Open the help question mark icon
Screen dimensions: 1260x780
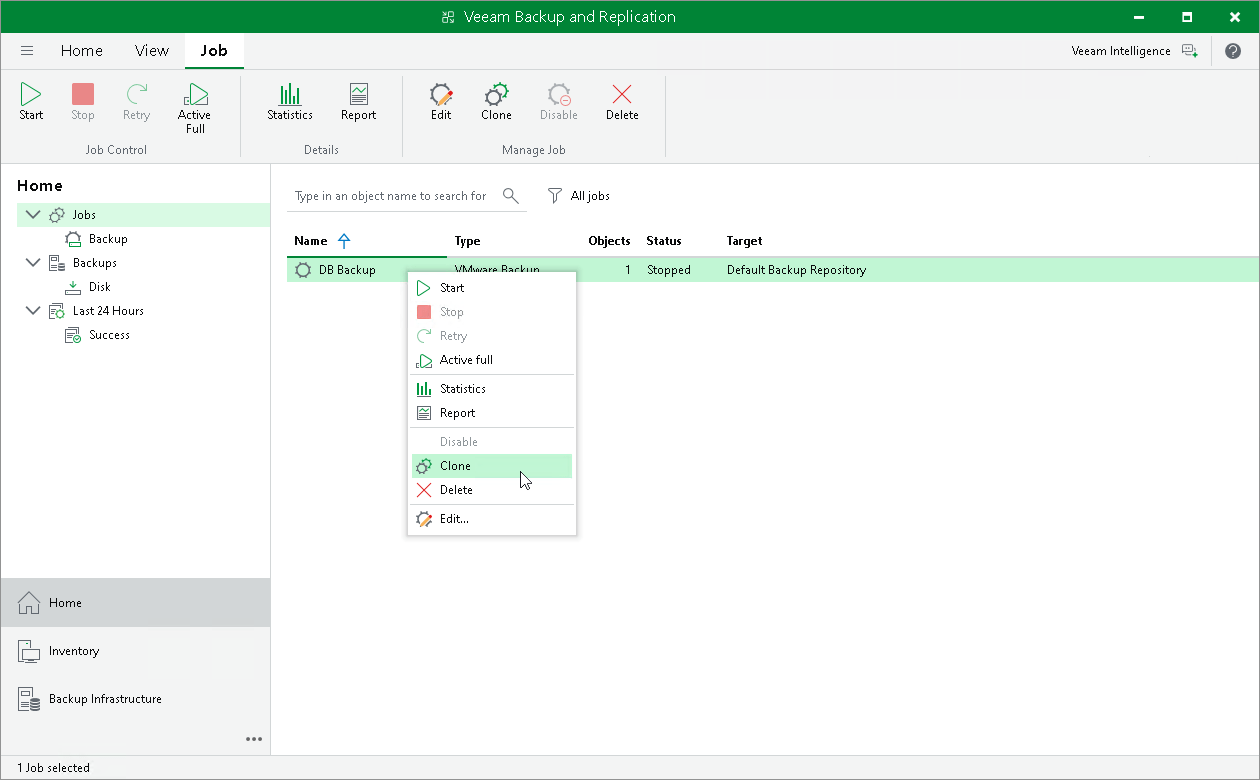coord(1233,51)
